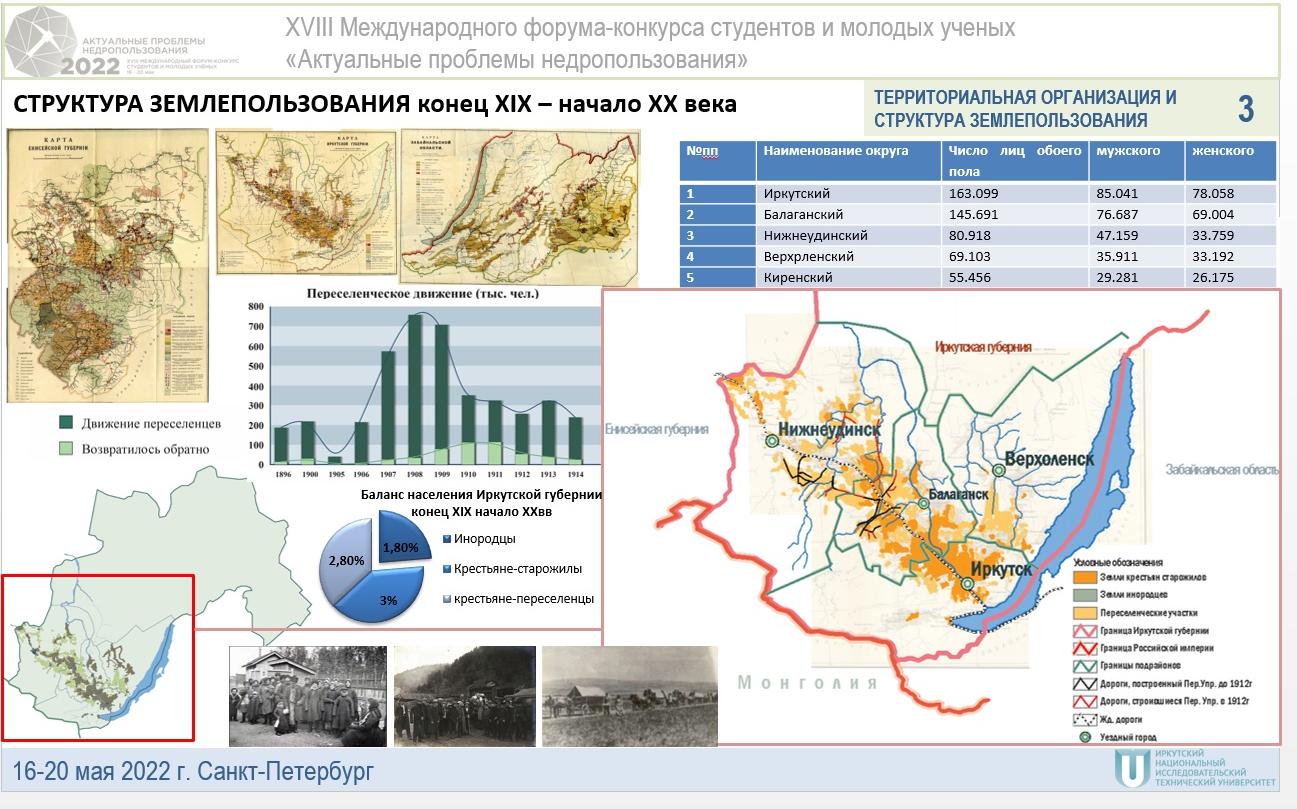
Task: Click the Крестьяне-старожилы pie legend entry
Action: coord(512,569)
